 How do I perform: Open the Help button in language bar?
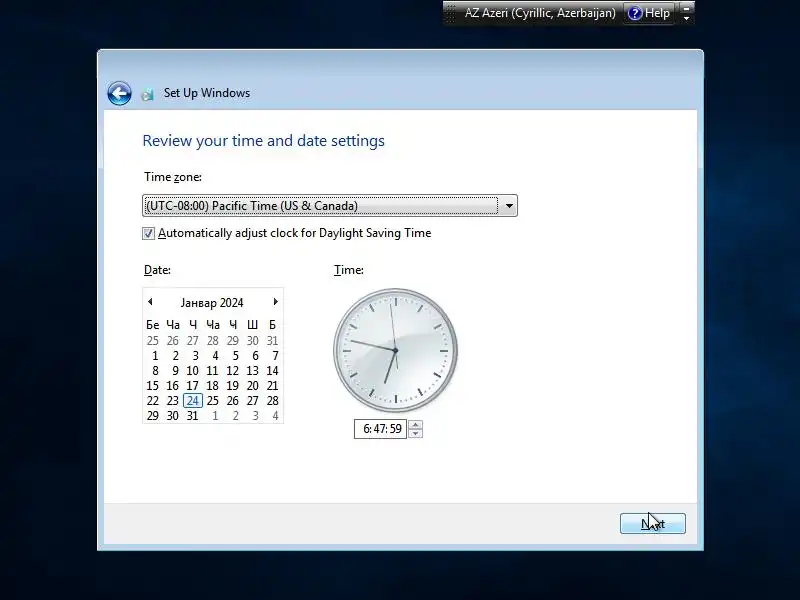tap(649, 13)
